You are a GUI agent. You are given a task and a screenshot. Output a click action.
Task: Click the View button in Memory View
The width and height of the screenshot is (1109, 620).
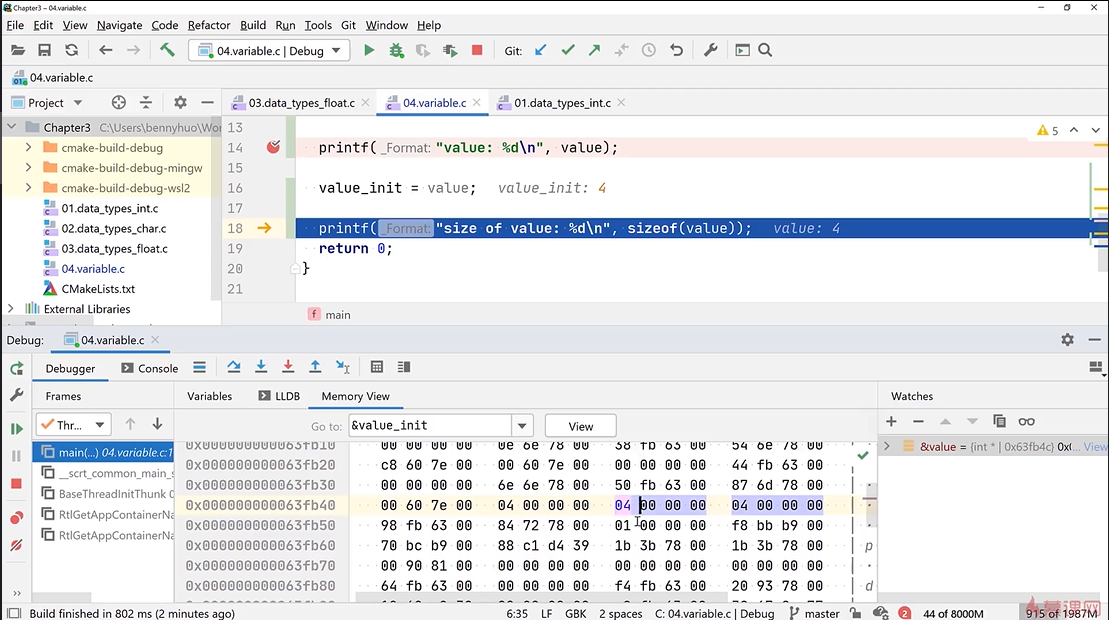click(x=580, y=426)
